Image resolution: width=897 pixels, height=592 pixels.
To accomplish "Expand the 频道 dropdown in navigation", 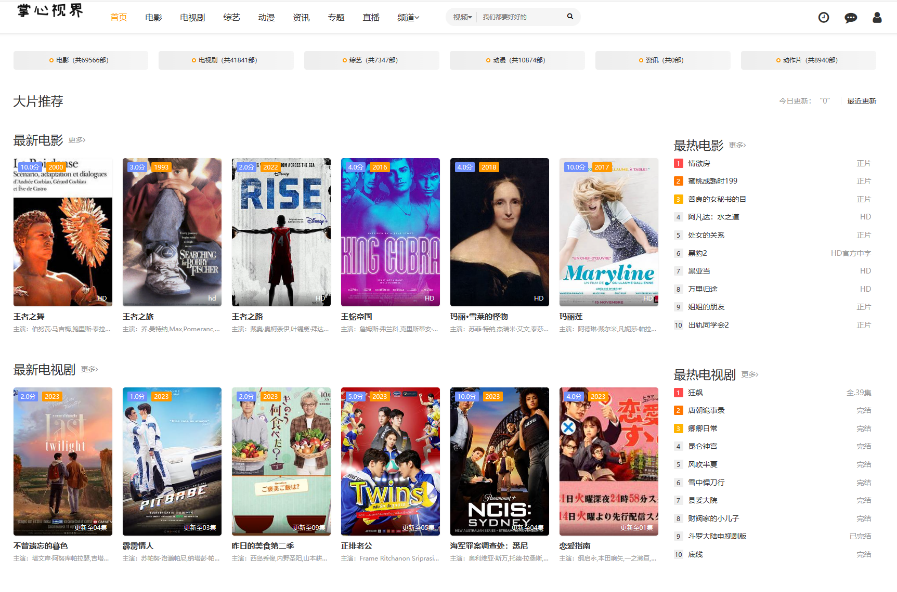I will click(x=408, y=18).
